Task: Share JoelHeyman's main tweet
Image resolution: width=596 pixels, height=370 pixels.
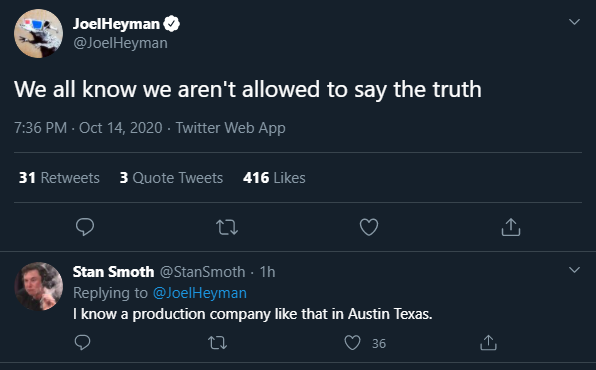Action: pyautogui.click(x=510, y=227)
